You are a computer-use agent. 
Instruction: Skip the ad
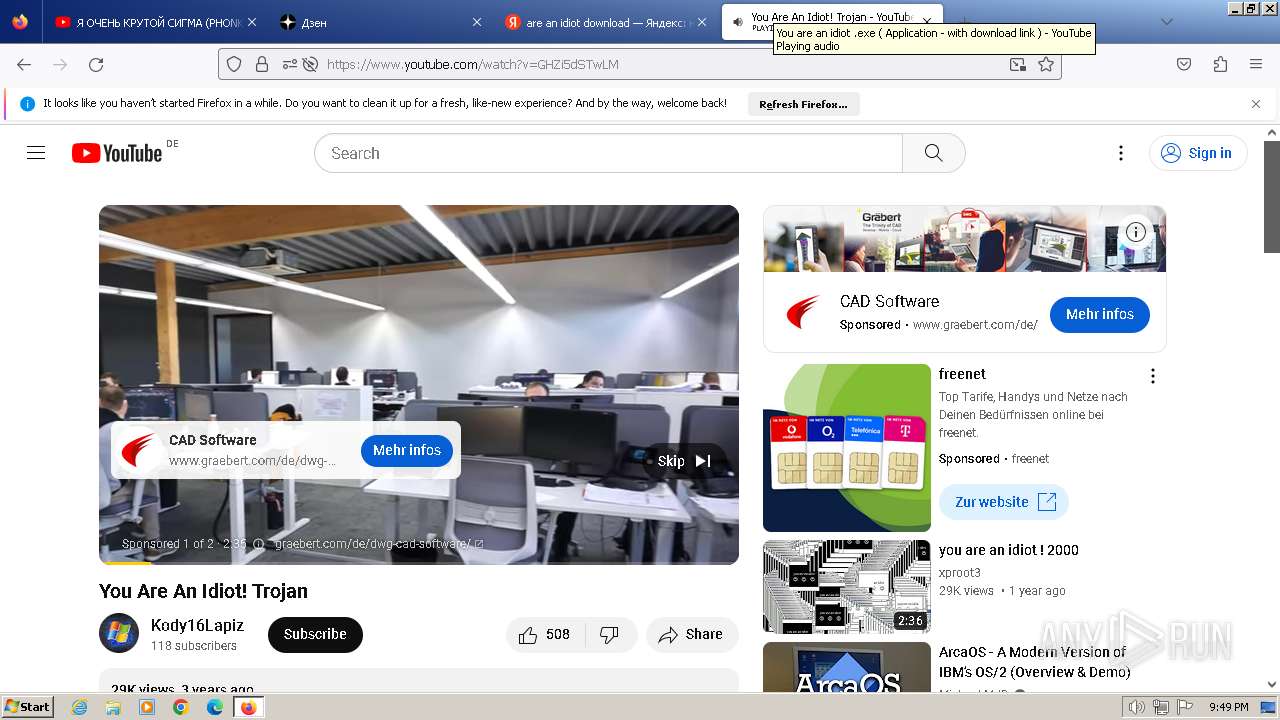coord(684,461)
